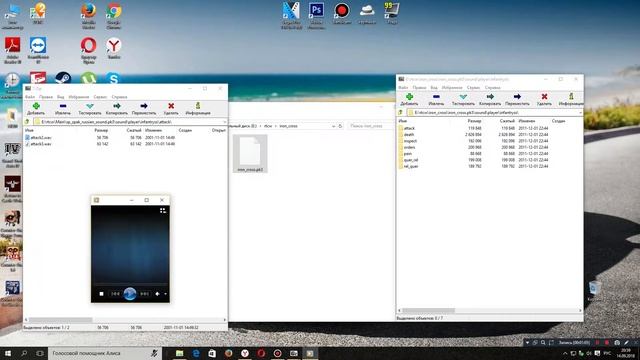Image resolution: width=640 pixels, height=360 pixels.
Task: Click Информация in the right 7-Zip window
Action: [x=571, y=99]
